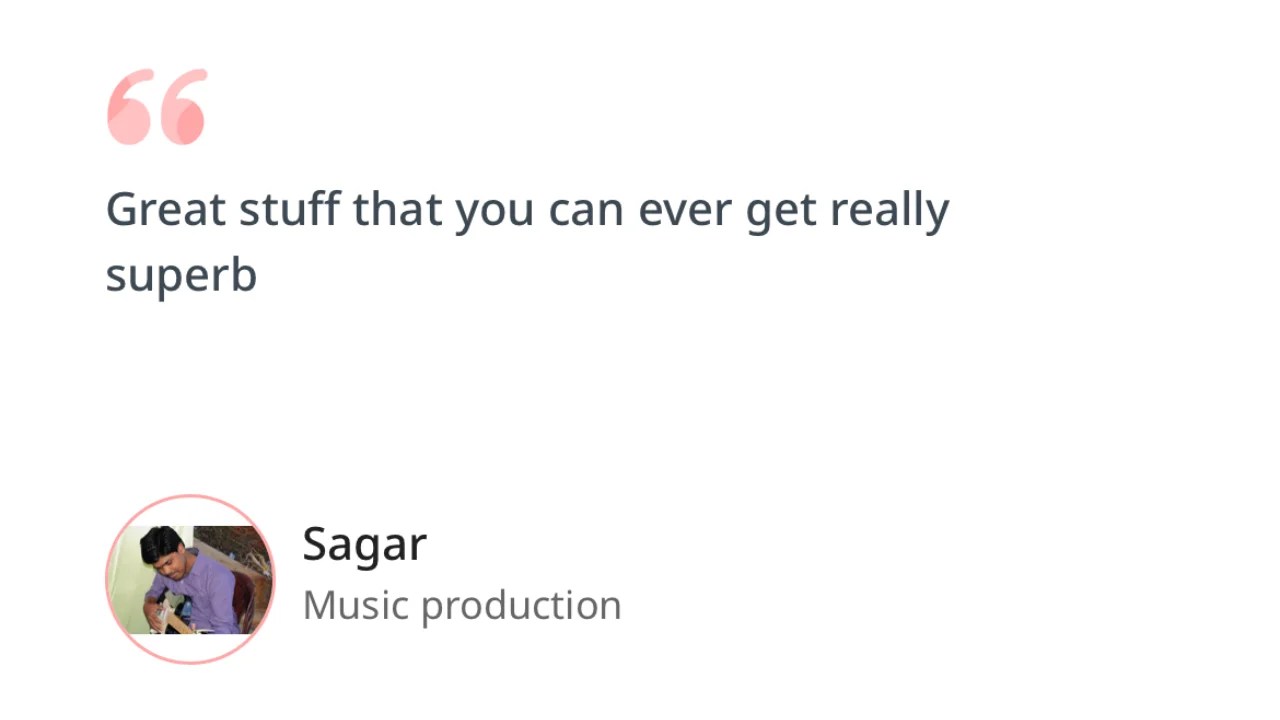Click the right pink quote glyph

coord(183,107)
